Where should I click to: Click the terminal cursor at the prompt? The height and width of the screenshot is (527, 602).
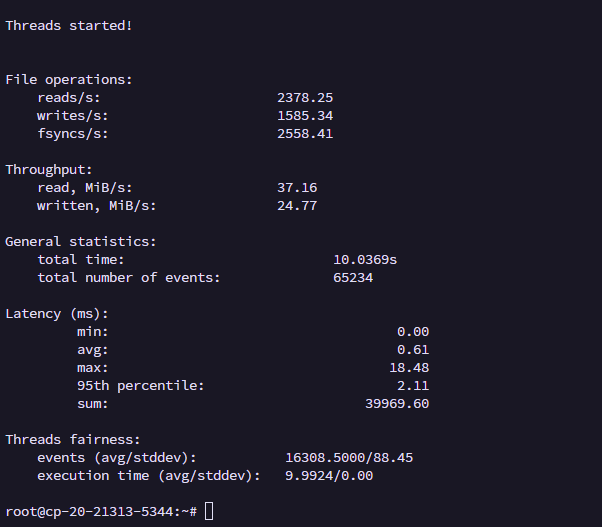coord(208,511)
